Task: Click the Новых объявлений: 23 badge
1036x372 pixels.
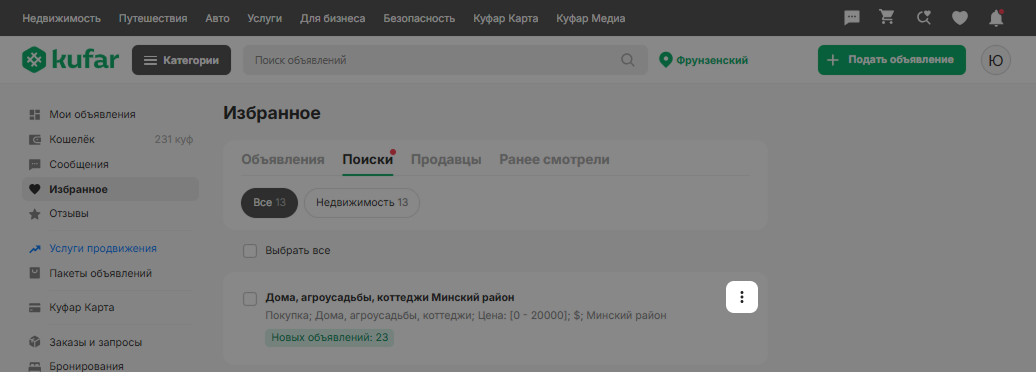Action: click(x=330, y=337)
